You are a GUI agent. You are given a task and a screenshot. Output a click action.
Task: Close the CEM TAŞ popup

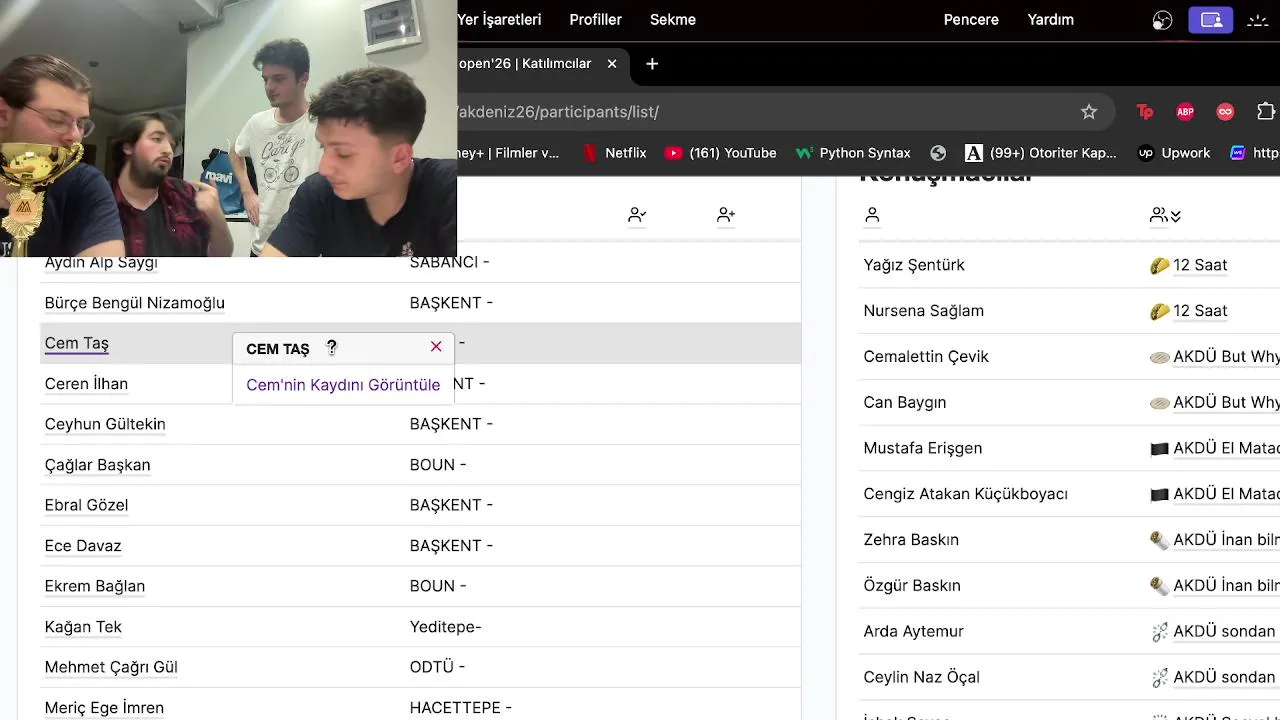pyautogui.click(x=436, y=346)
